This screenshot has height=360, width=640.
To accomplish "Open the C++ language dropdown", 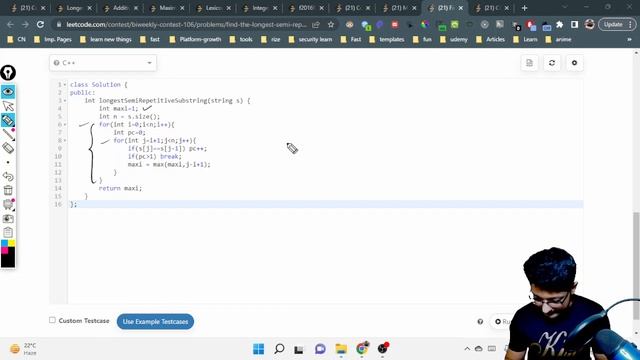I will click(103, 63).
